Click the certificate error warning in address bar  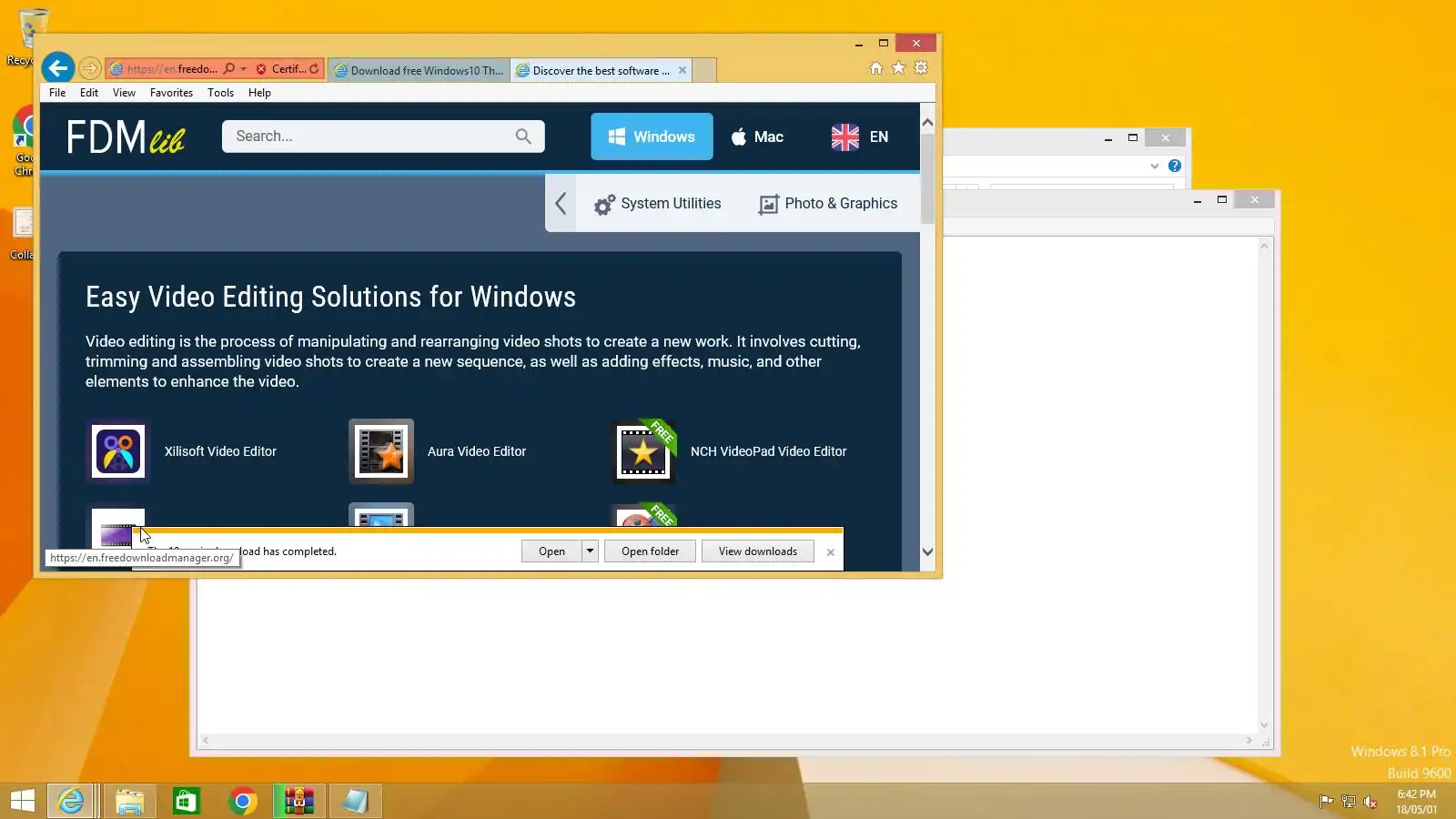(281, 68)
